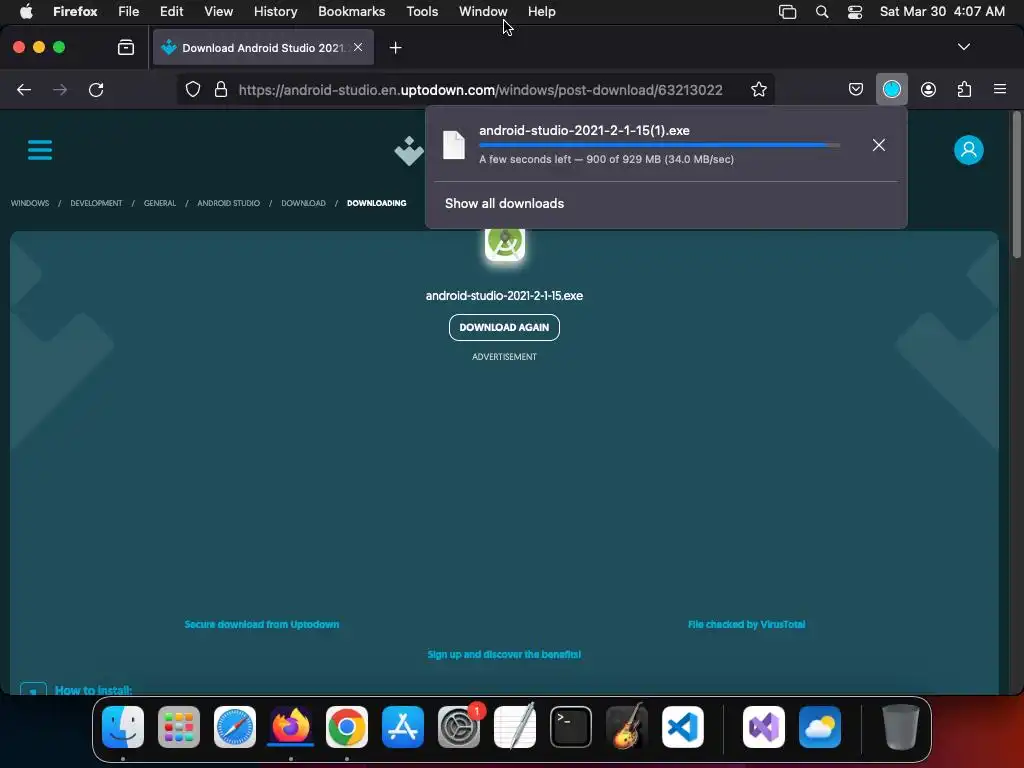Image resolution: width=1024 pixels, height=768 pixels.
Task: Click the DOWNLOAD AGAIN button
Action: click(504, 327)
